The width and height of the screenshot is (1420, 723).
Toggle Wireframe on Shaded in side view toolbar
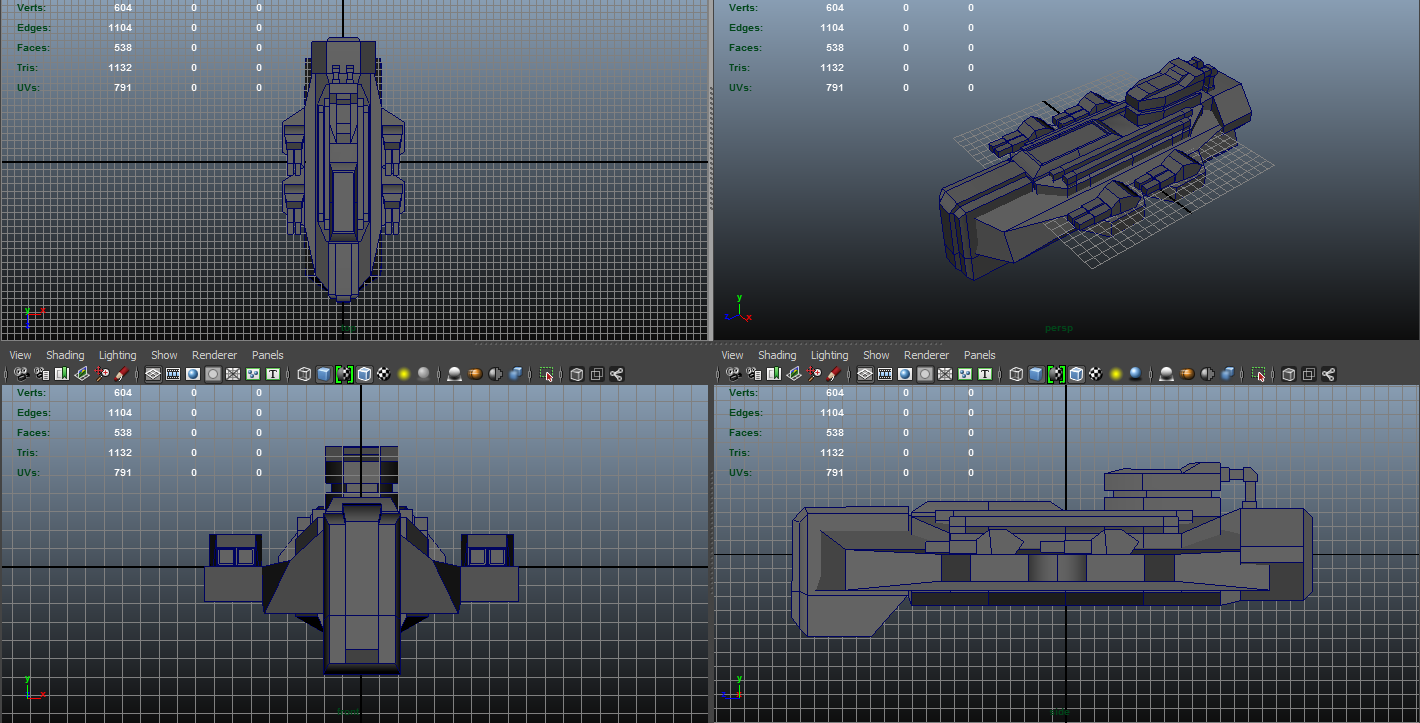pyautogui.click(x=1076, y=374)
